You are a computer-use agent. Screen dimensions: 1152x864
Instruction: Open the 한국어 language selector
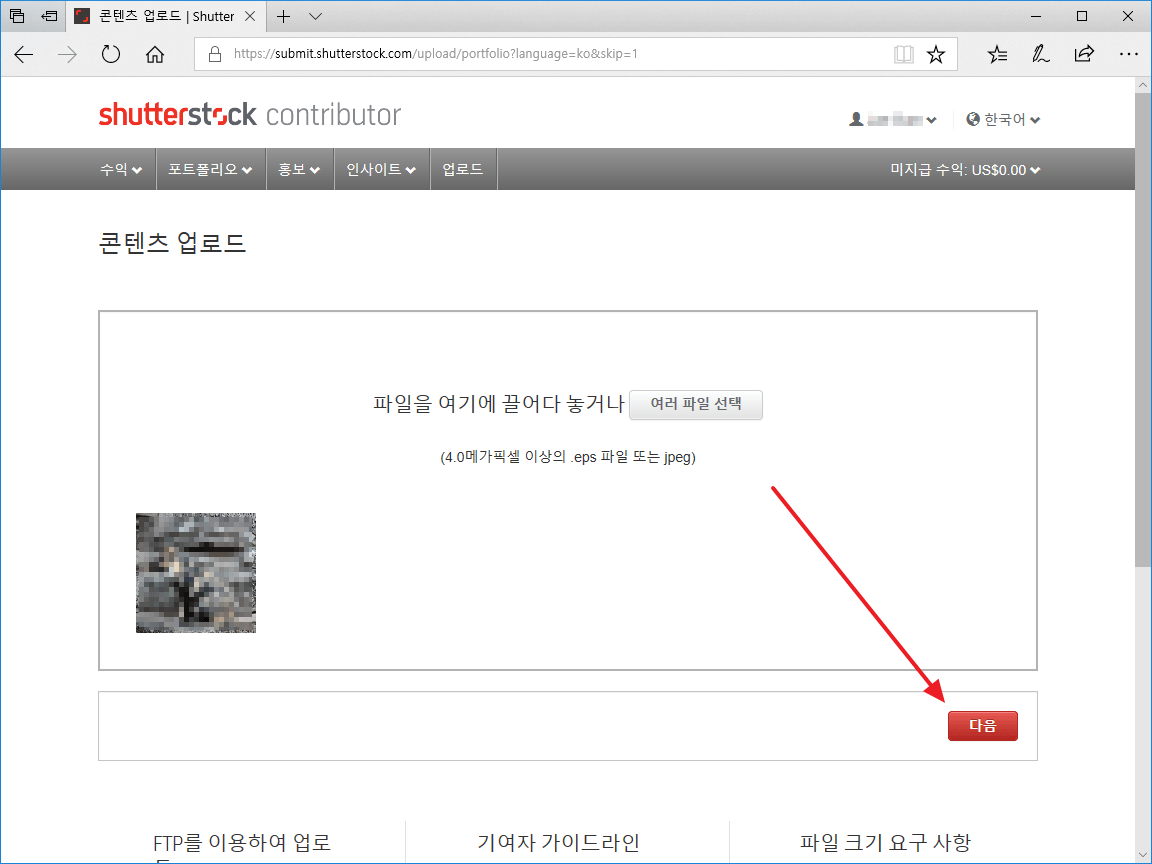point(1003,120)
